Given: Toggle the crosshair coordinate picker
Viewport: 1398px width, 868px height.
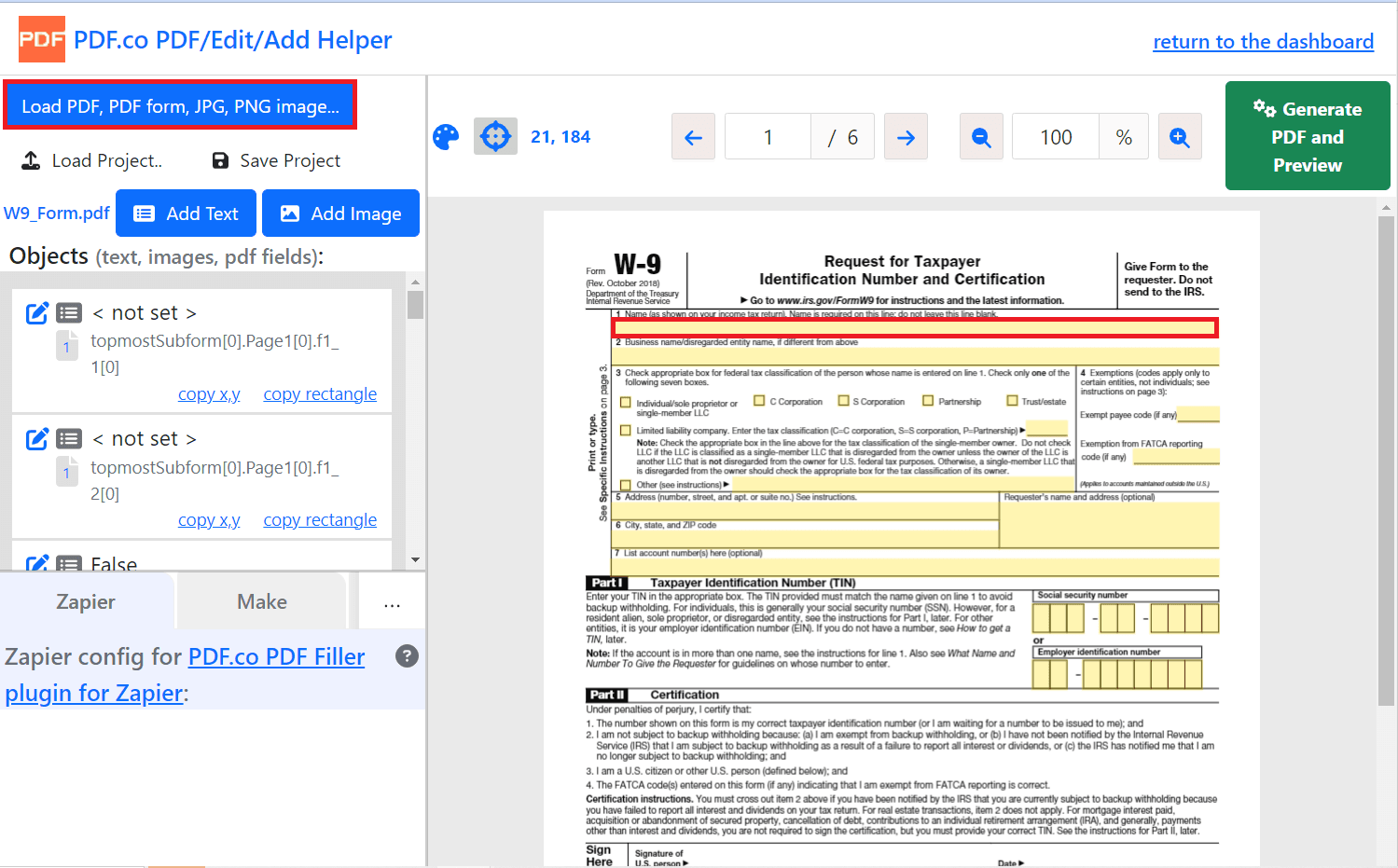Looking at the screenshot, I should tap(495, 137).
